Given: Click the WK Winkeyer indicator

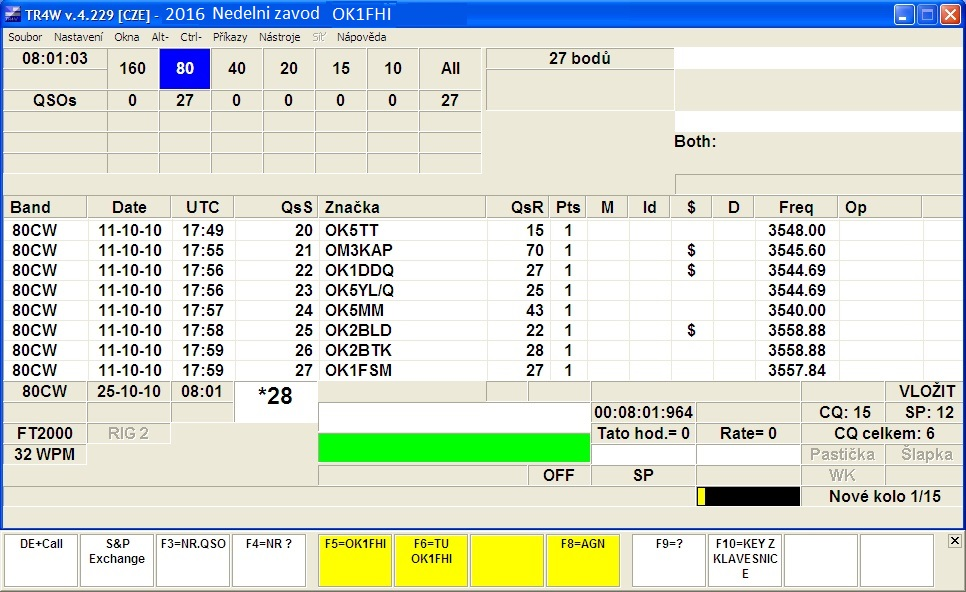Looking at the screenshot, I should tap(842, 475).
